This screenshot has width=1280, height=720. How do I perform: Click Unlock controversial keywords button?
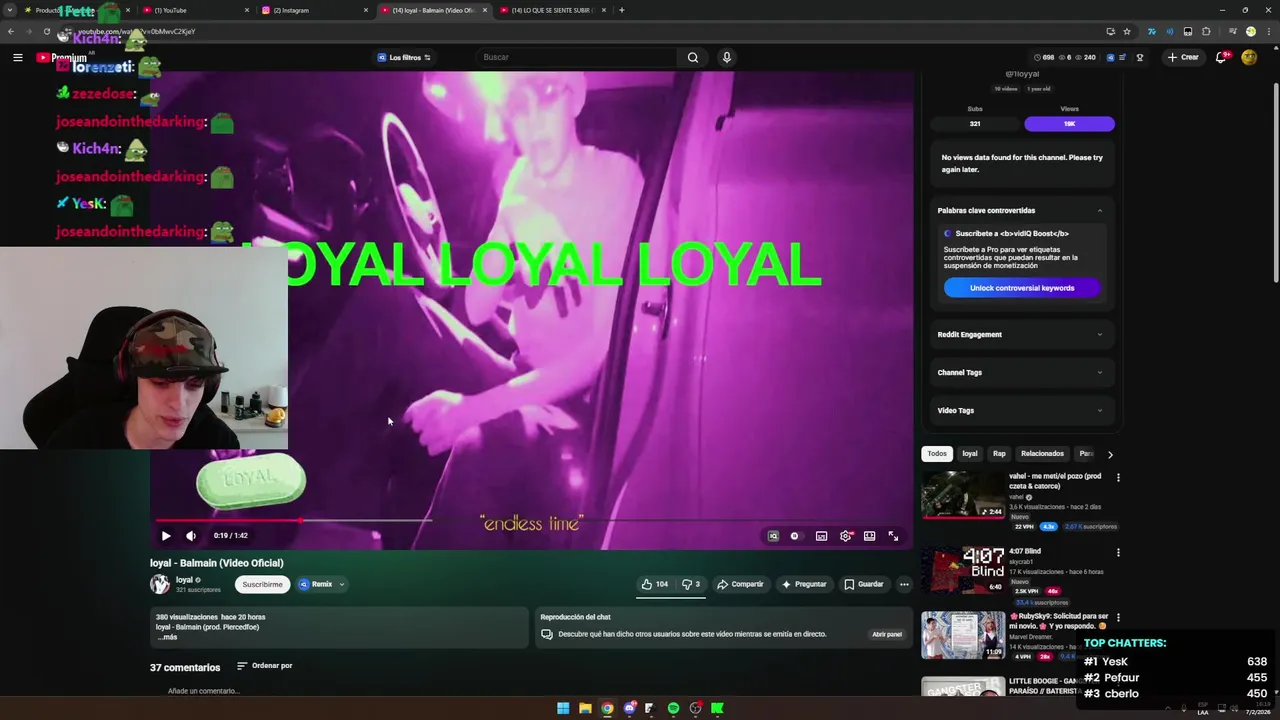1021,288
